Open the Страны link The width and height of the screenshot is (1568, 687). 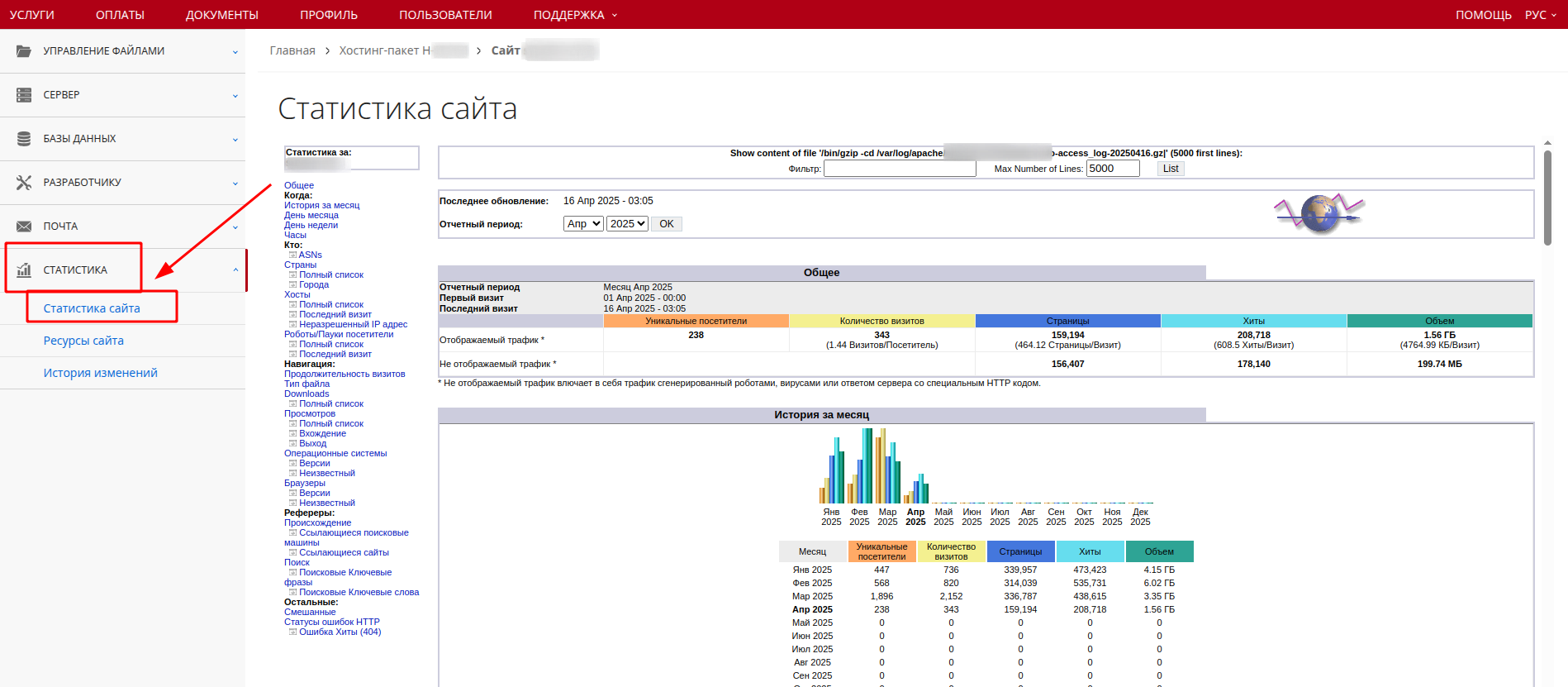[x=301, y=265]
